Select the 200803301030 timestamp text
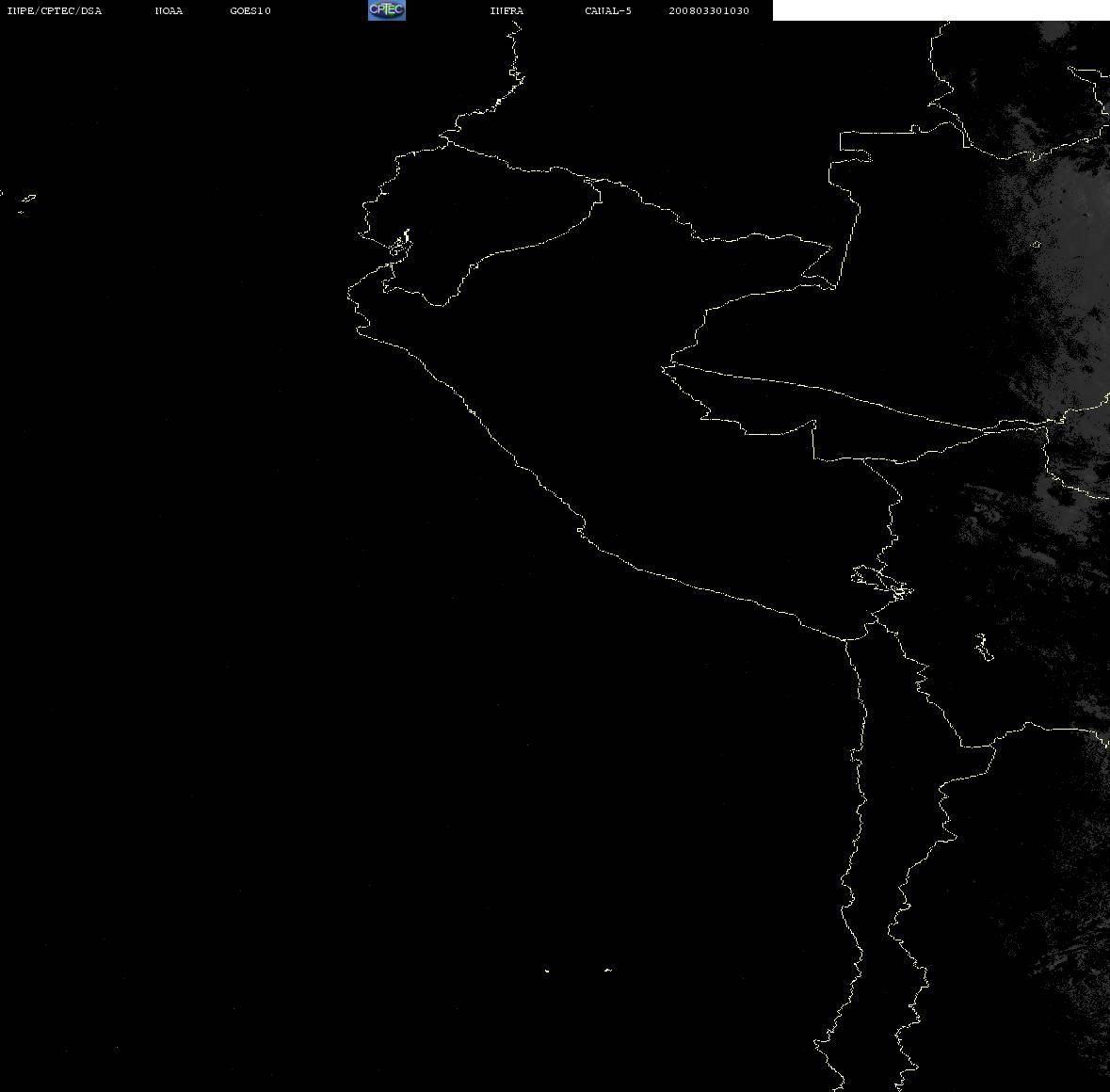This screenshot has height=1092, width=1110. 709,10
